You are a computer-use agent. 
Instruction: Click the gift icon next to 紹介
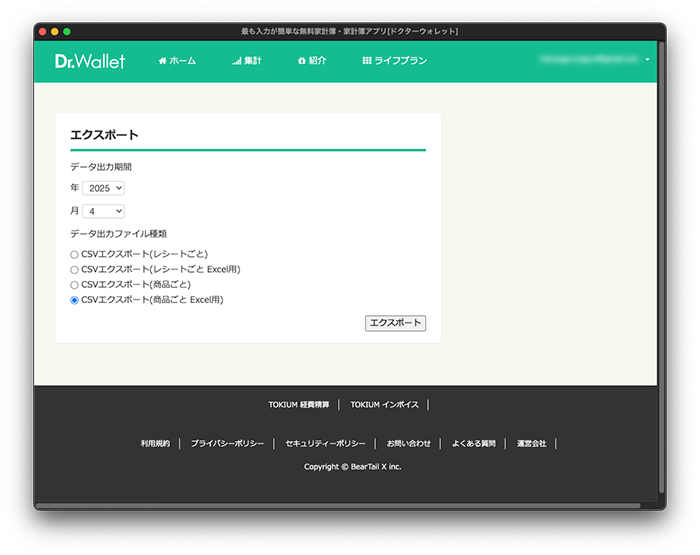[x=302, y=61]
